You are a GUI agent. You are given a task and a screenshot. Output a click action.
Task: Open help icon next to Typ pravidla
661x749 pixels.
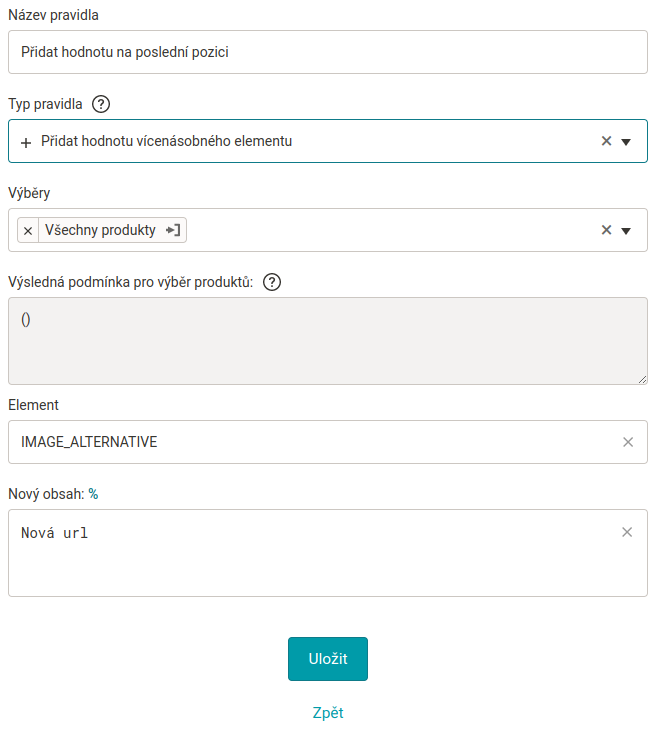[x=101, y=104]
